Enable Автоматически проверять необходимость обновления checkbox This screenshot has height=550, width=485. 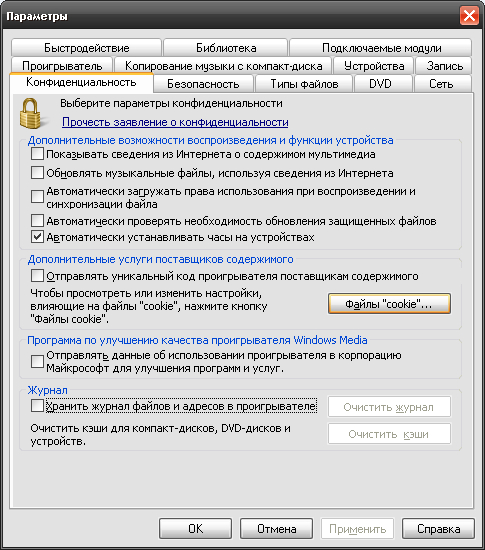(x=37, y=221)
